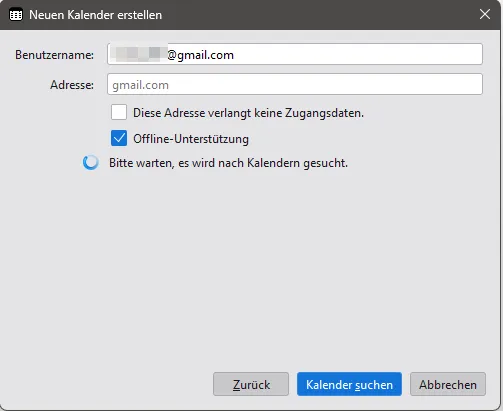Screen dimensions: 503x411
Task: Click the 'Bitte warten' status message
Action: tap(228, 163)
